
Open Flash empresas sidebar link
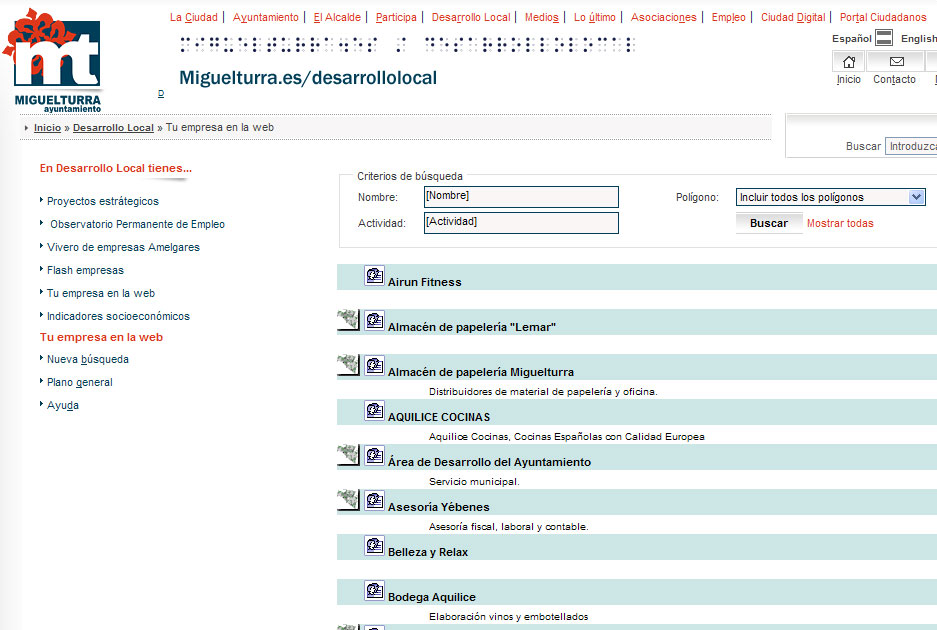85,270
